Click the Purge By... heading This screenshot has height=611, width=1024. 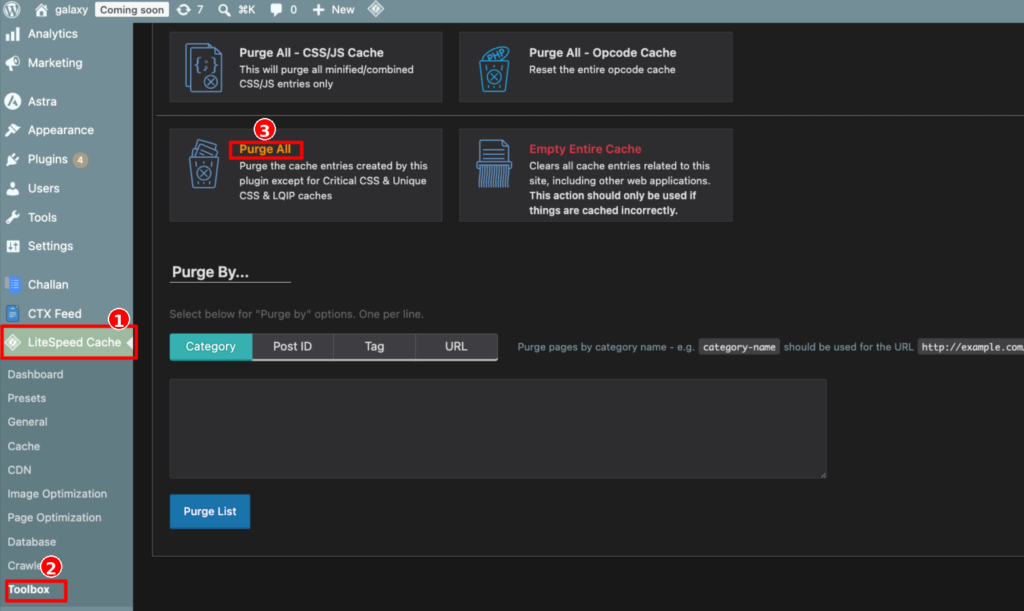(x=210, y=272)
